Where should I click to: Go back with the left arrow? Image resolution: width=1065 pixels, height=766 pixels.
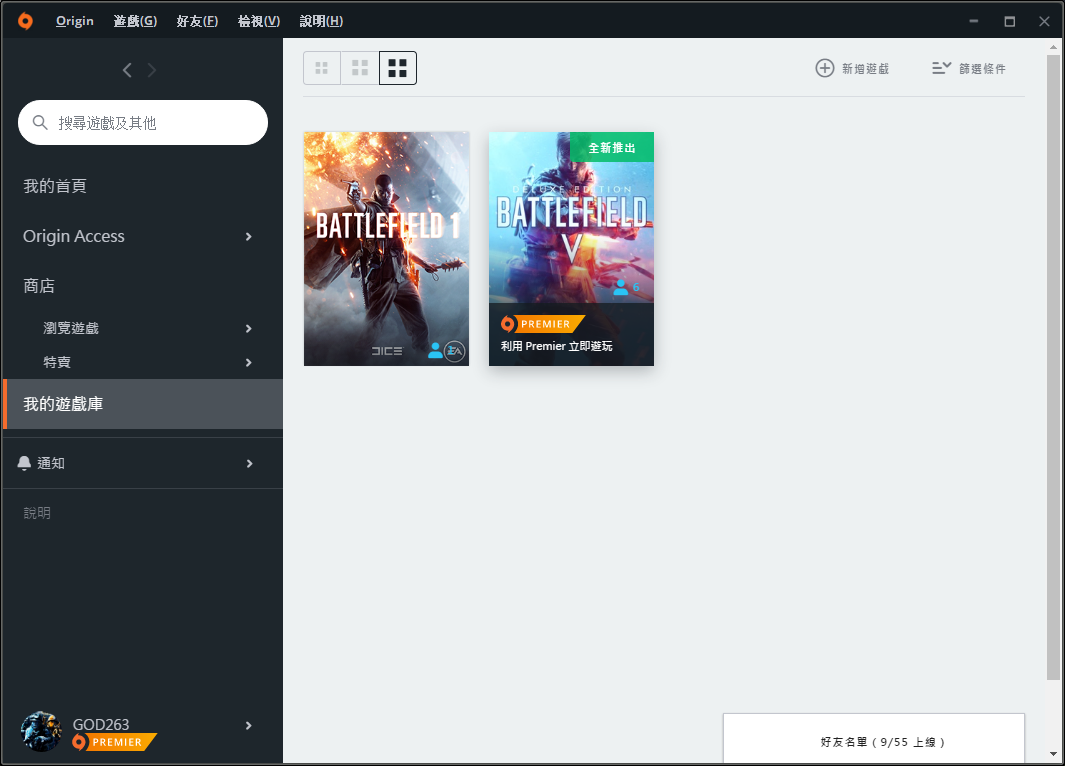click(127, 70)
